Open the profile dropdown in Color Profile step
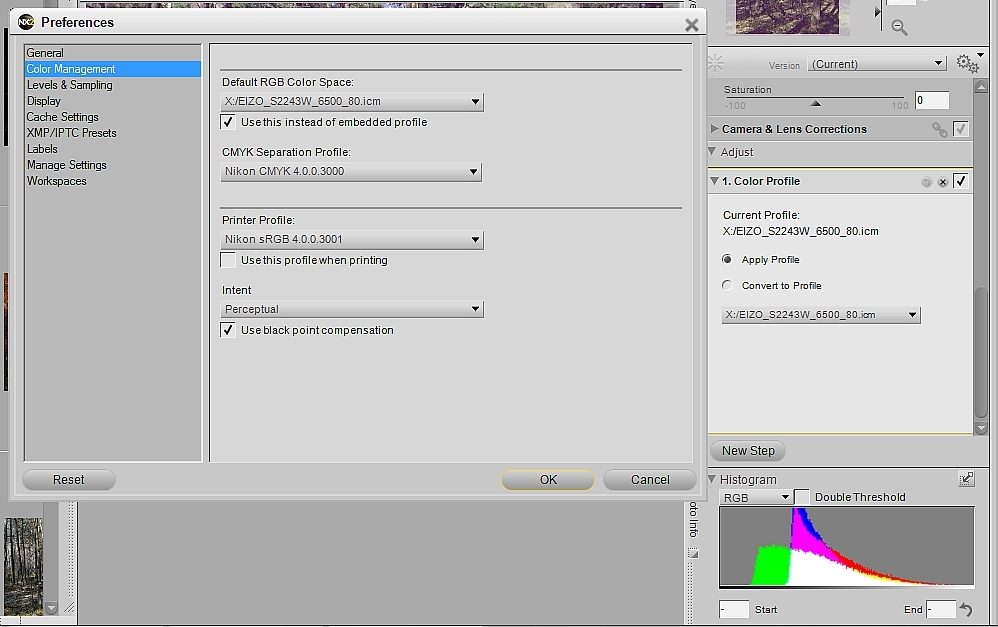The image size is (998, 627). point(821,315)
